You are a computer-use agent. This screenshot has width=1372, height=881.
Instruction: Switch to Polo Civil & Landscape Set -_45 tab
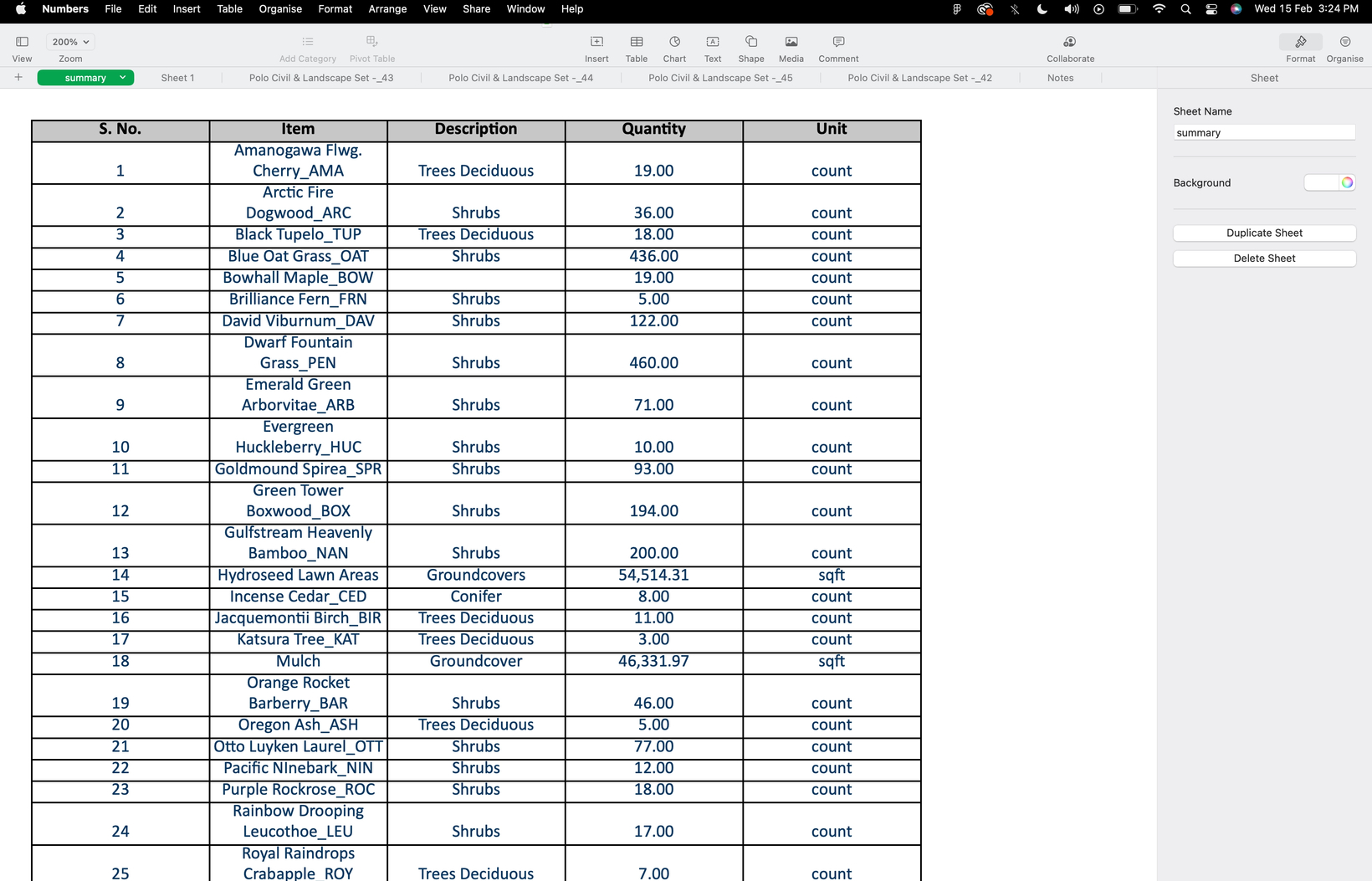coord(720,78)
